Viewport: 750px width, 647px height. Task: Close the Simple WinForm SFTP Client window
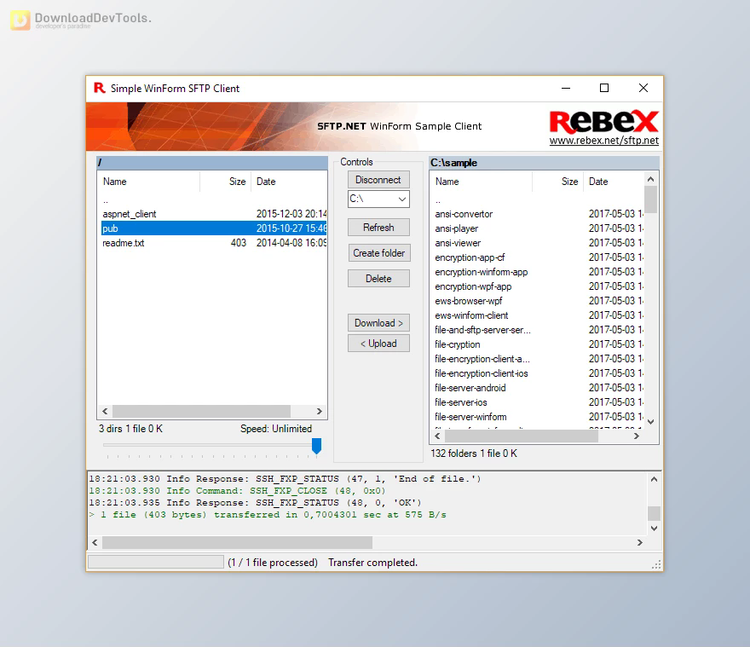(x=643, y=88)
